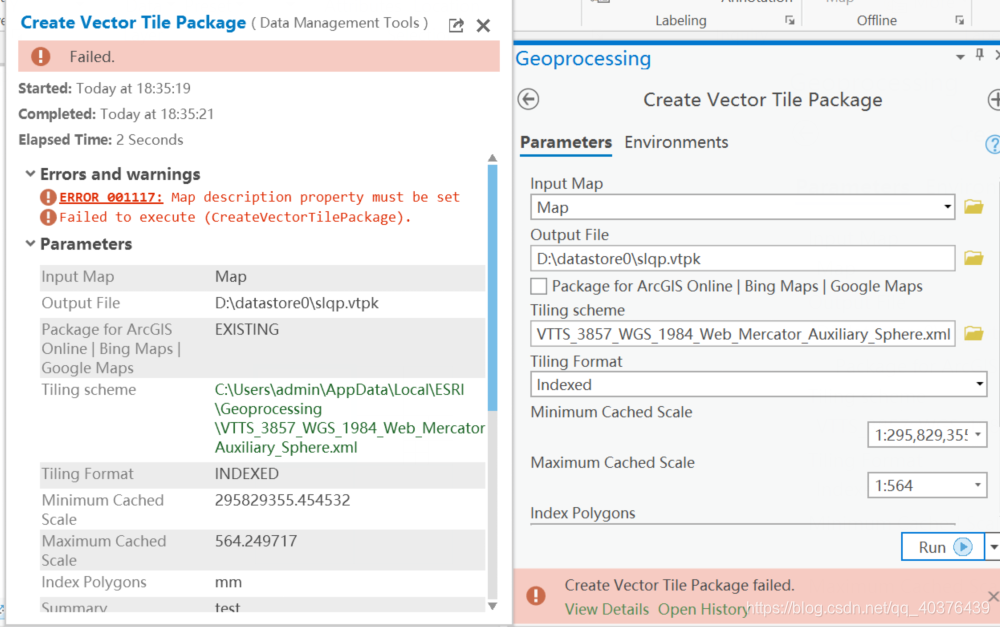Go back using the Geoprocessing back arrow
Image resolution: width=1000 pixels, height=627 pixels.
[529, 99]
